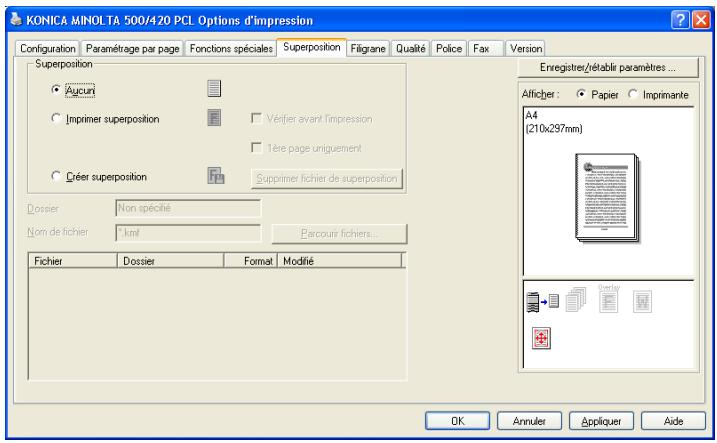Viewport: 717px width, 443px height.
Task: Click Enregistrer/rétablir paramètres button
Action: 608,68
